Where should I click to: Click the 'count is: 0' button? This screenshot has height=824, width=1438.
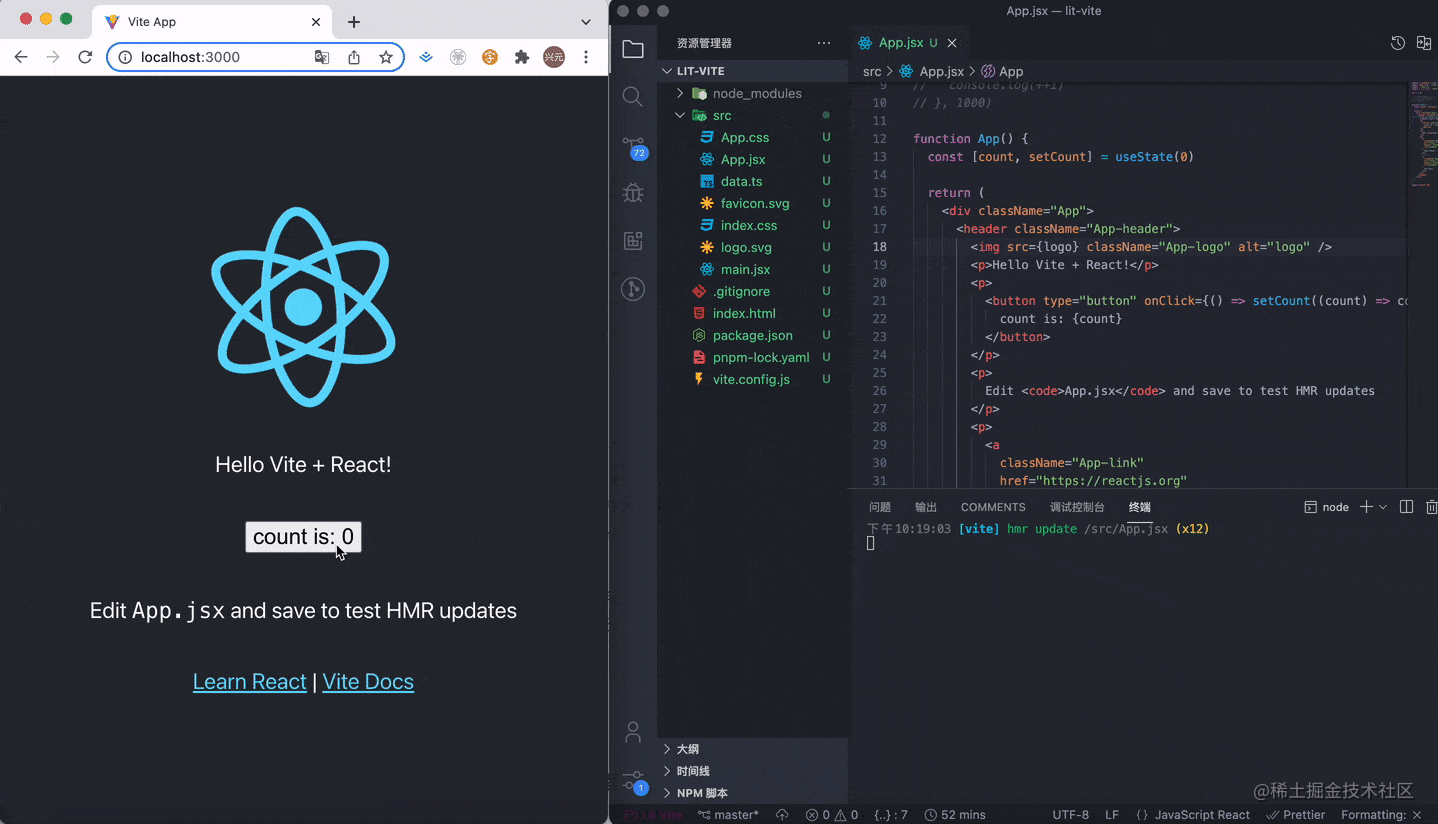(303, 537)
